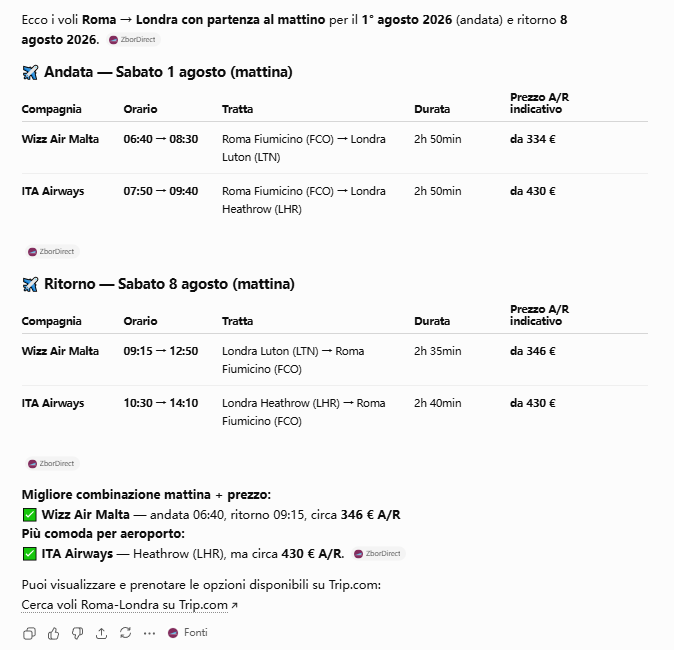
Task: Click the green checkmark beside ITA Airways recommendation
Action: pos(29,554)
